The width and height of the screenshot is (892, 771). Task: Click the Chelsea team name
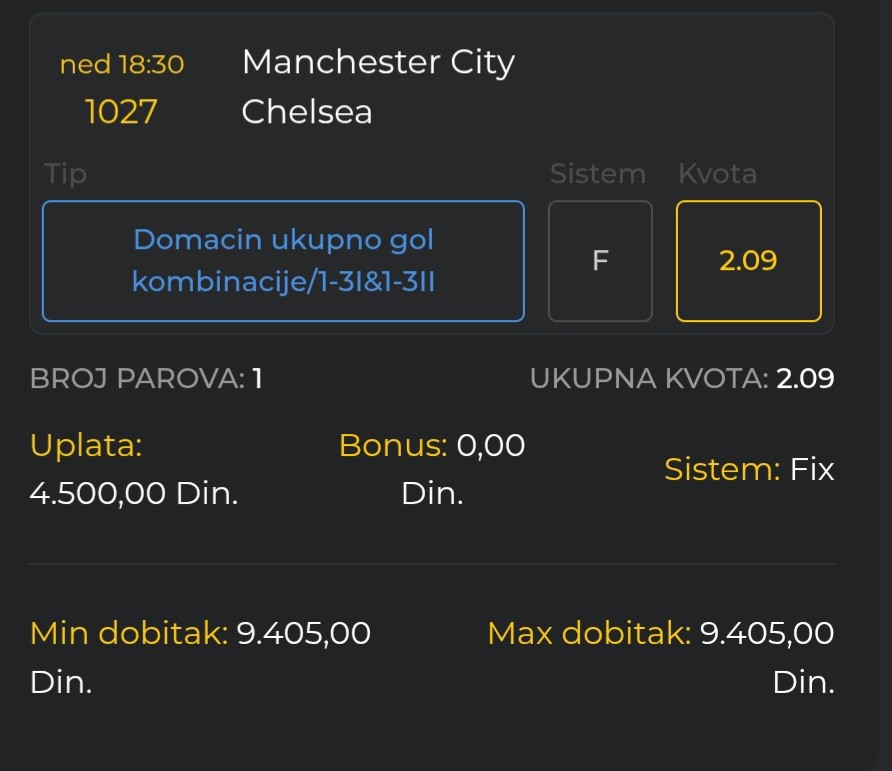tap(307, 111)
